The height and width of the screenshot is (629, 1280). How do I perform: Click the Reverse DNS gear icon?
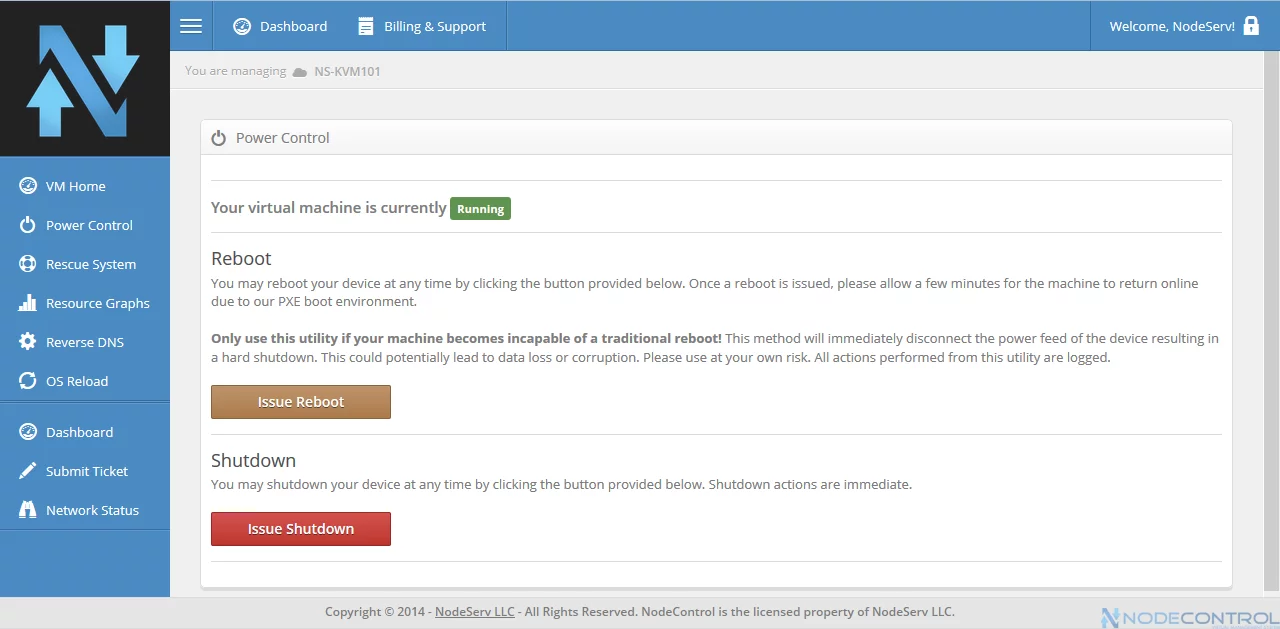tap(28, 342)
